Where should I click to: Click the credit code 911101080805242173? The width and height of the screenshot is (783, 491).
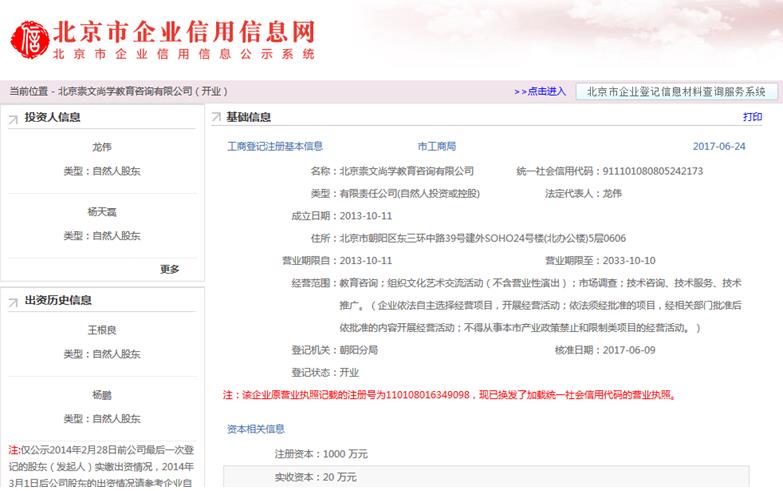(x=653, y=171)
